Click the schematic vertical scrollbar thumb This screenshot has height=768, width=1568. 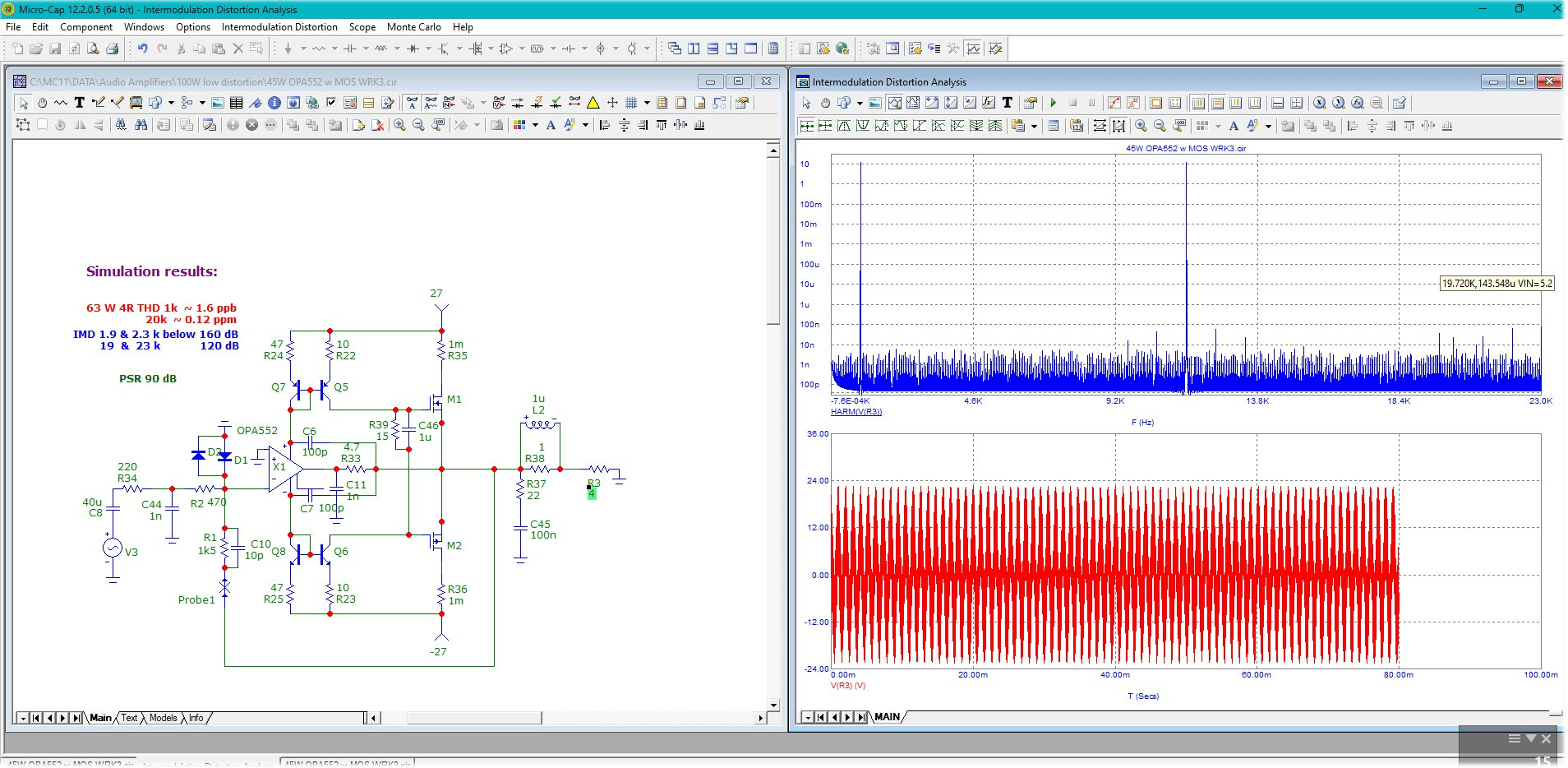[773, 242]
